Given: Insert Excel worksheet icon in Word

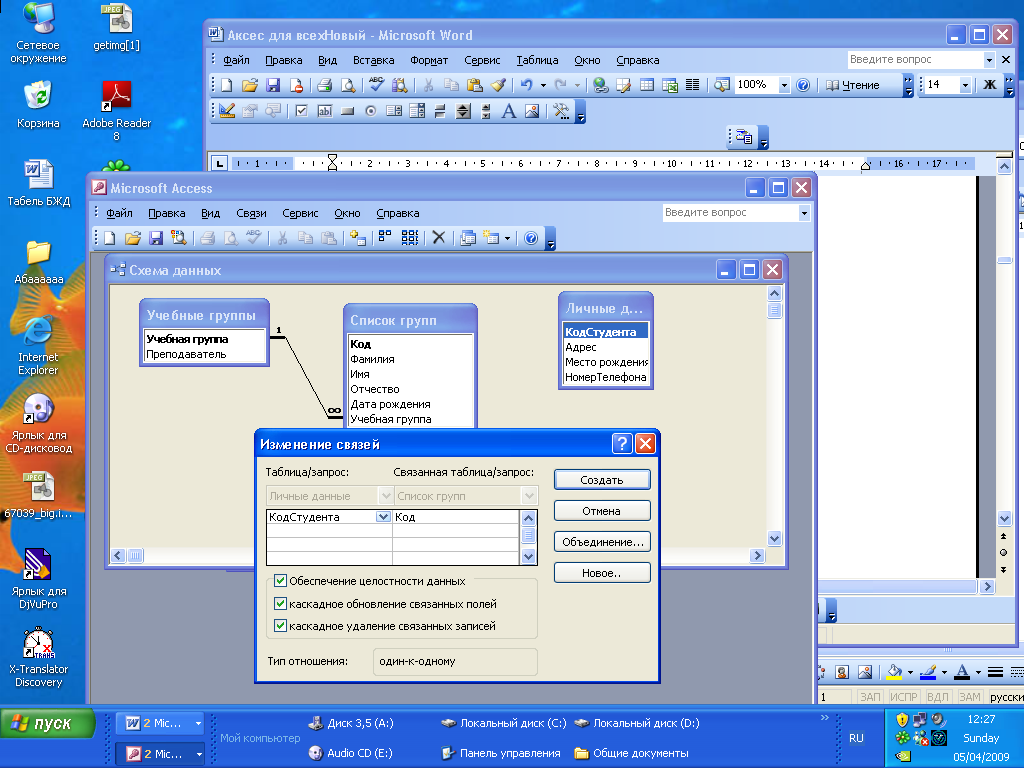Looking at the screenshot, I should click(x=670, y=85).
